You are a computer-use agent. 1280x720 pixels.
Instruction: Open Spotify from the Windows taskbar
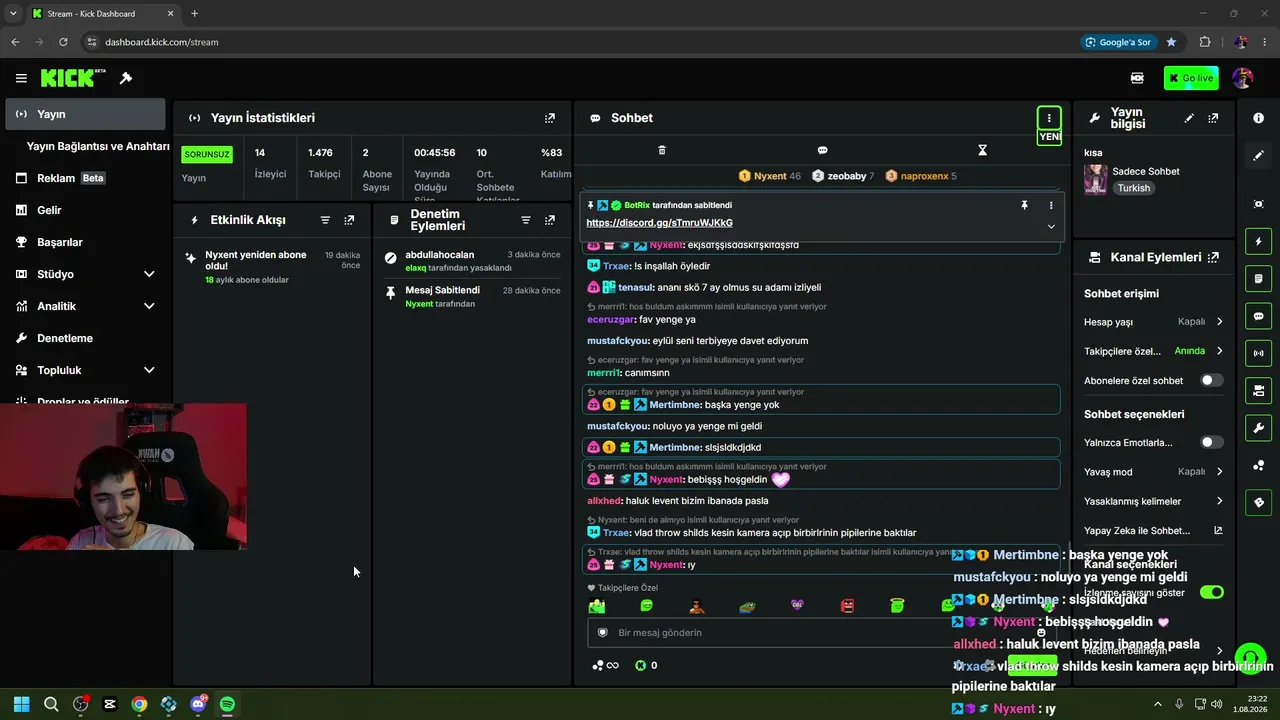click(227, 704)
